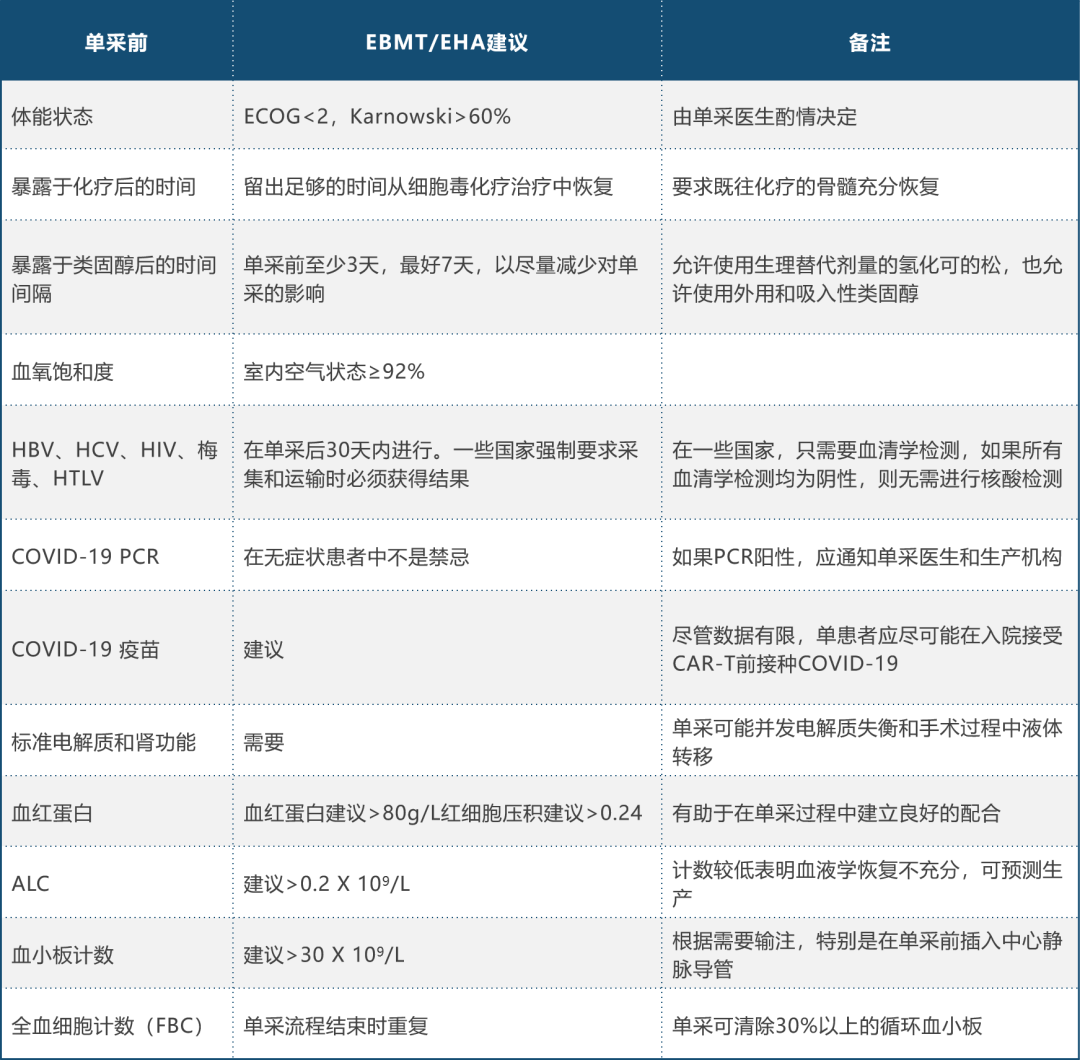1080x1060 pixels.
Task: Click 如果PCR阳性，应通知单采医生和生产机构 cell
Action: click(867, 557)
